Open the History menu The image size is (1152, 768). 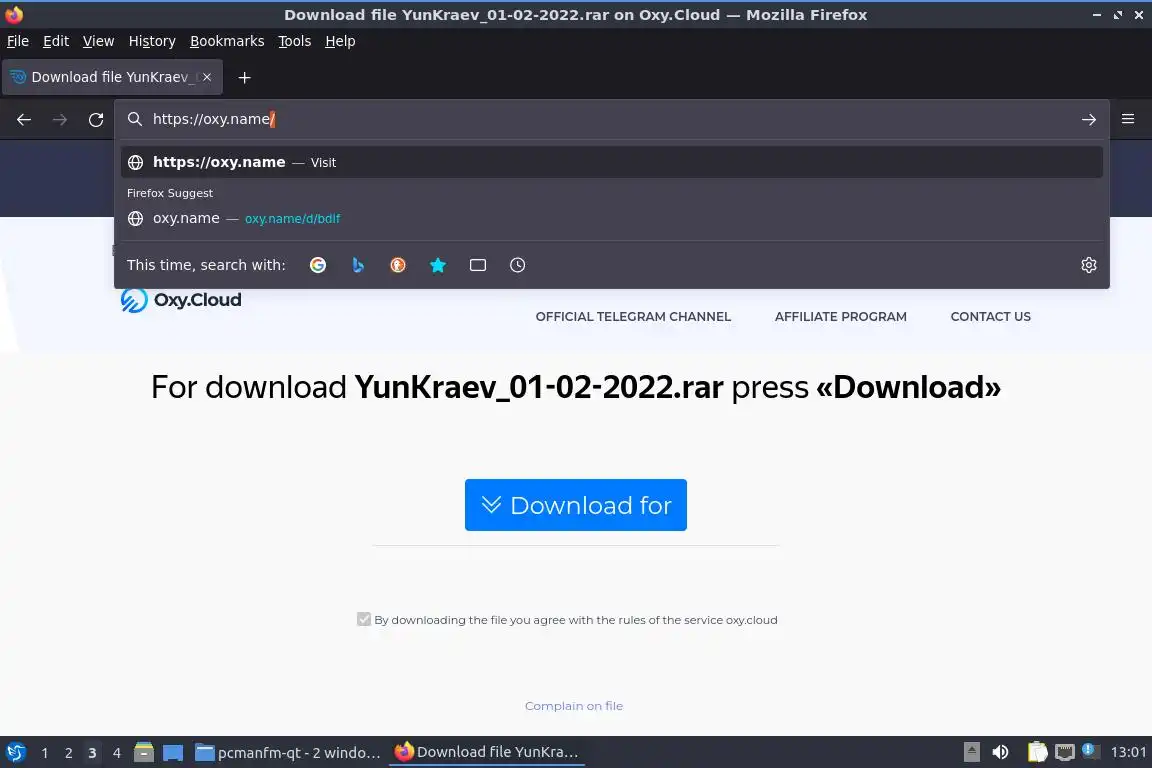pos(152,41)
